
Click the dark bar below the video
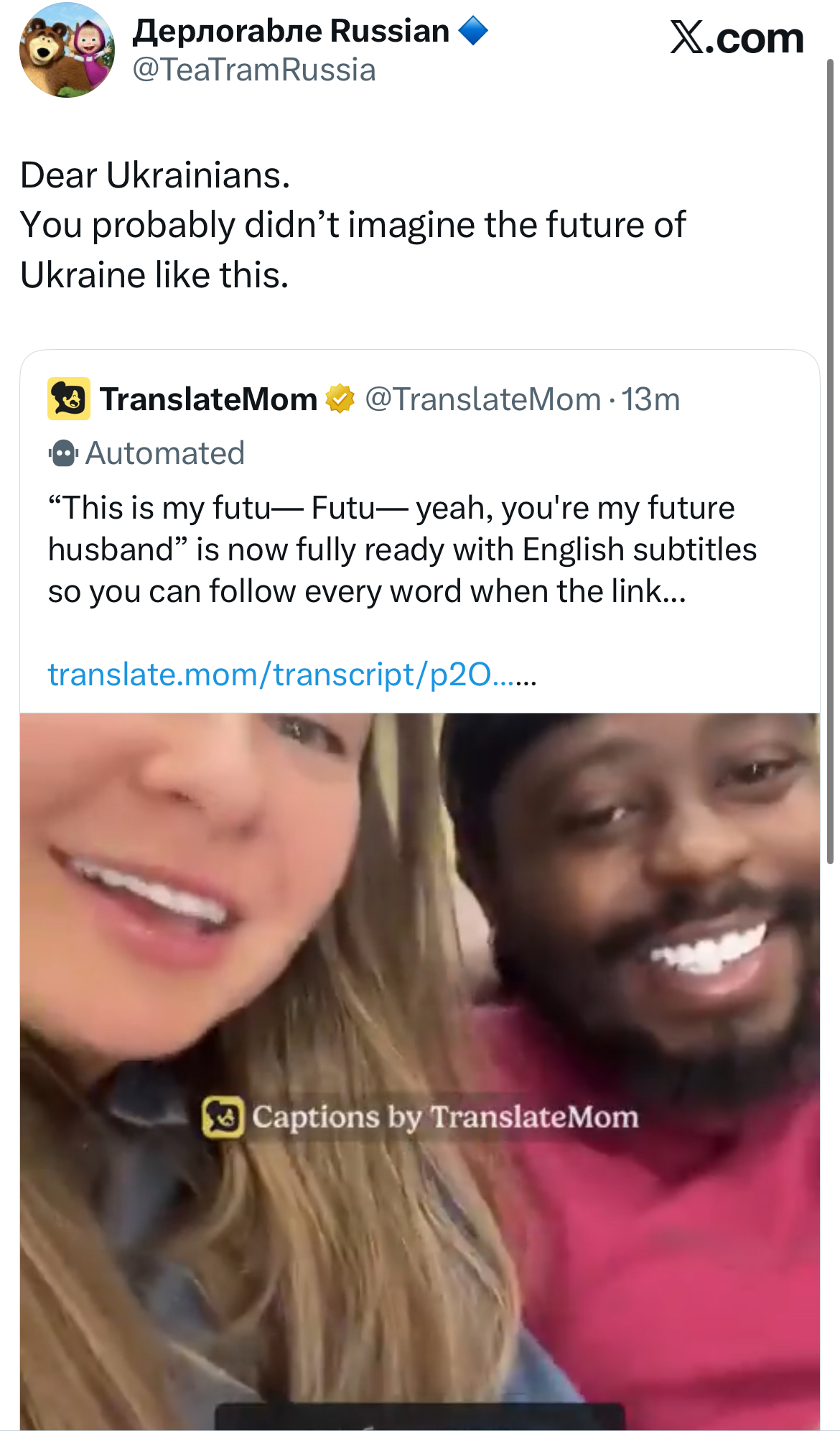(x=420, y=1417)
